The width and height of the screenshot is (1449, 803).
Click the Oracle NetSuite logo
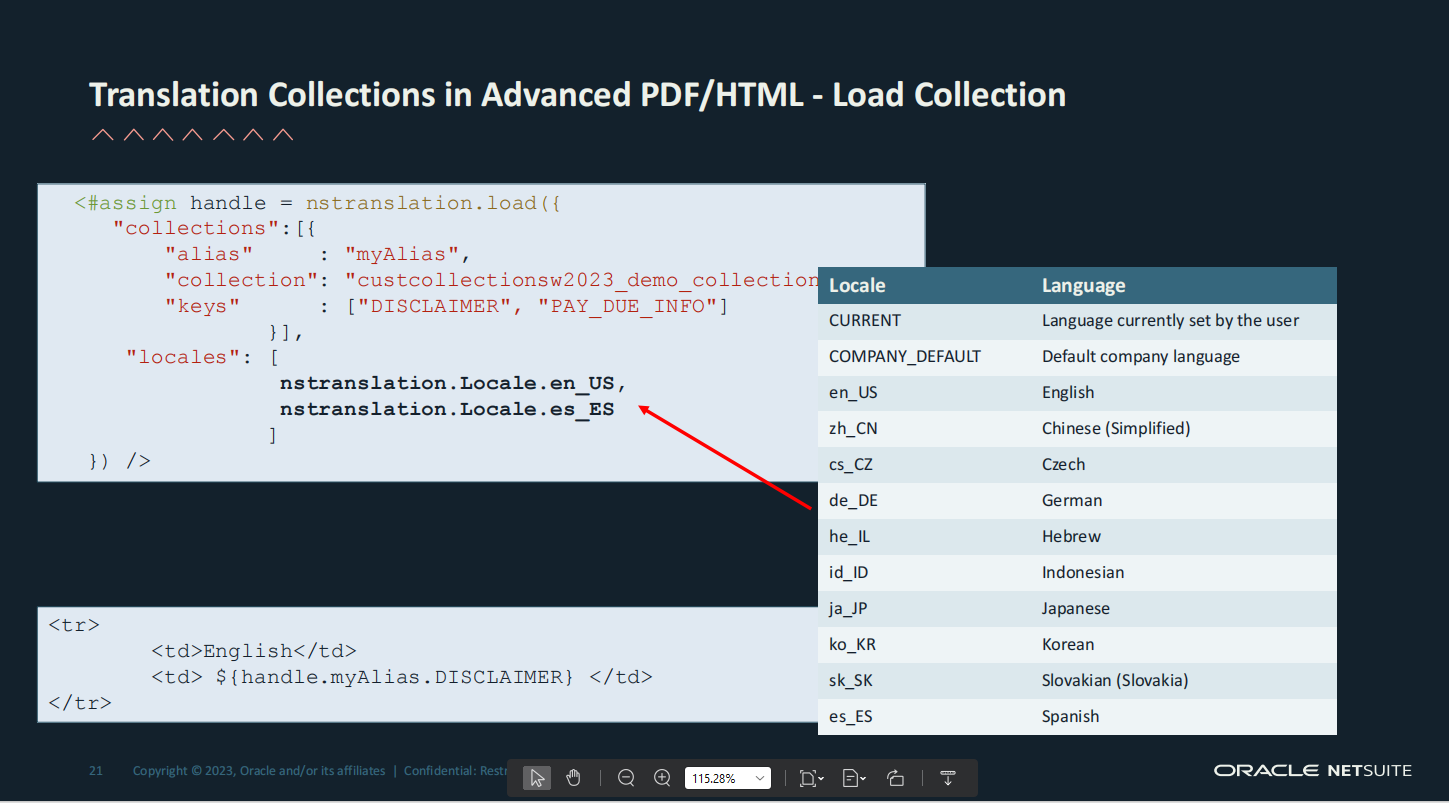coord(1312,770)
